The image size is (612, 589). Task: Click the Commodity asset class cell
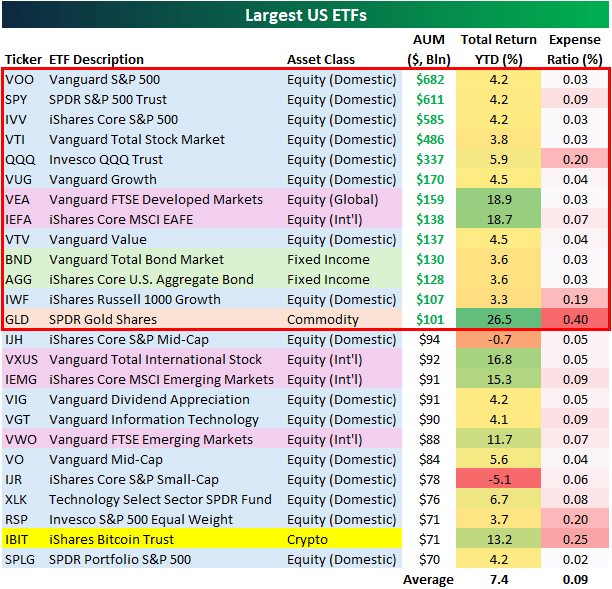pos(322,319)
